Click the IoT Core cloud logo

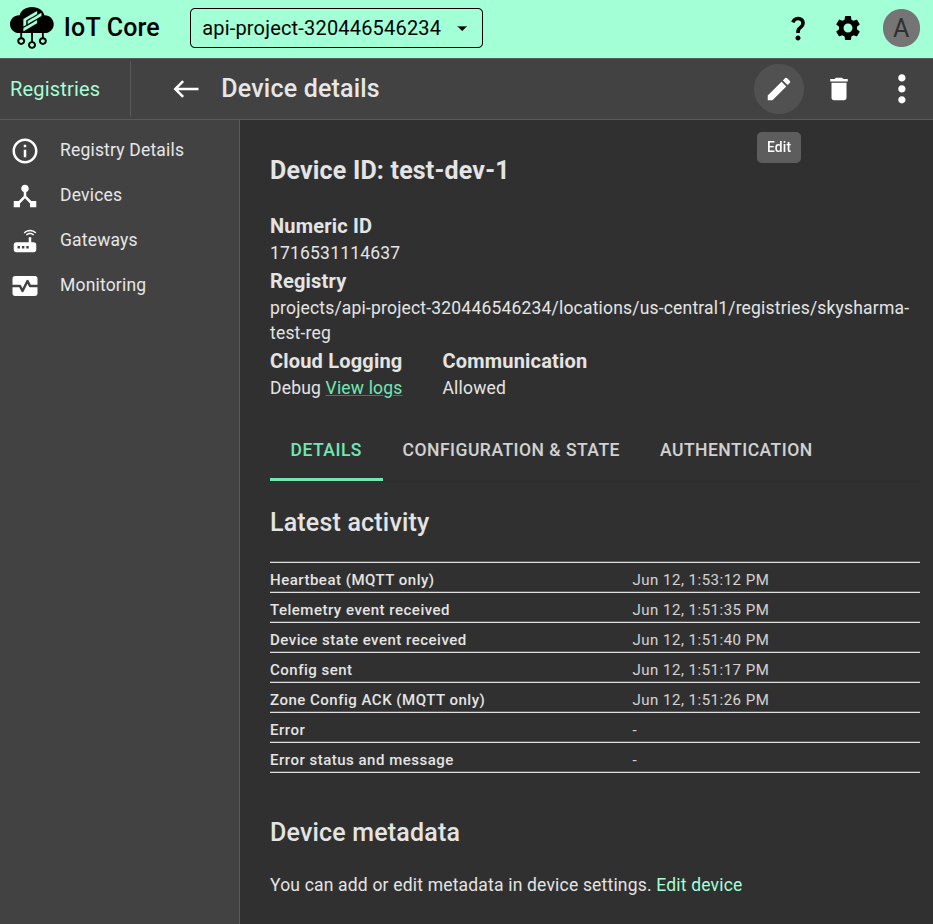pos(31,28)
